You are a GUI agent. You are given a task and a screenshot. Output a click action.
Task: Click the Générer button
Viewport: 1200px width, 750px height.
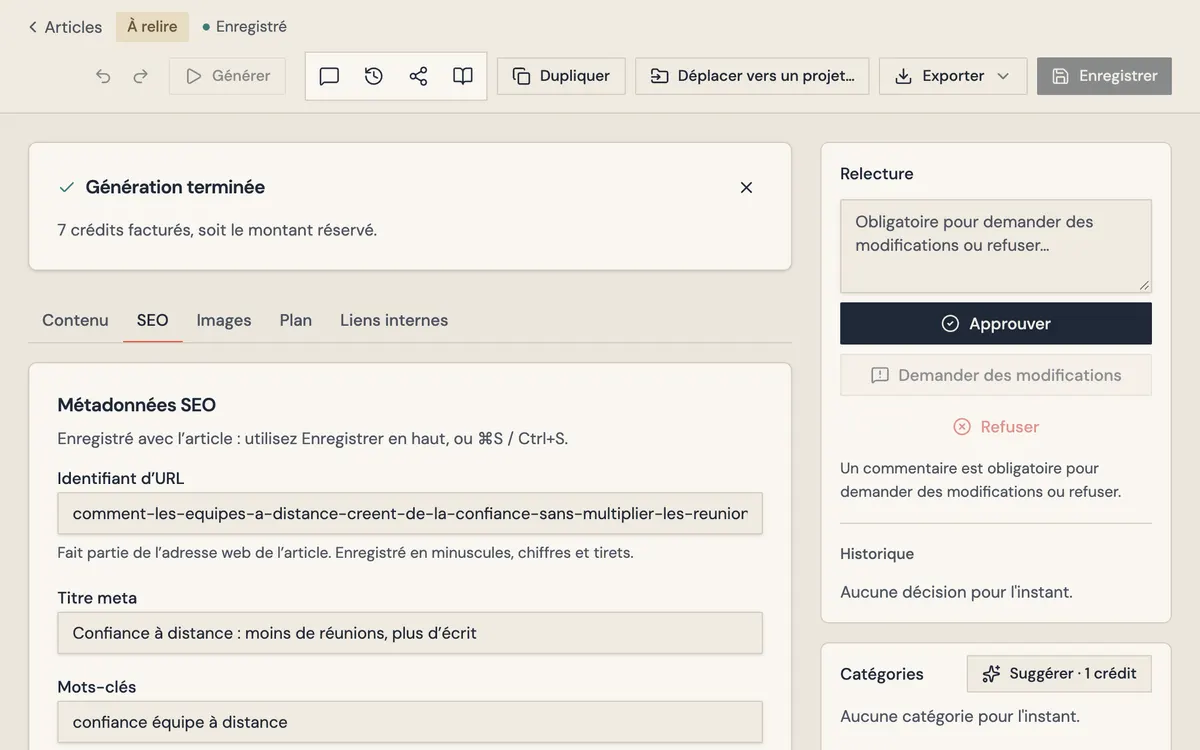click(x=227, y=76)
